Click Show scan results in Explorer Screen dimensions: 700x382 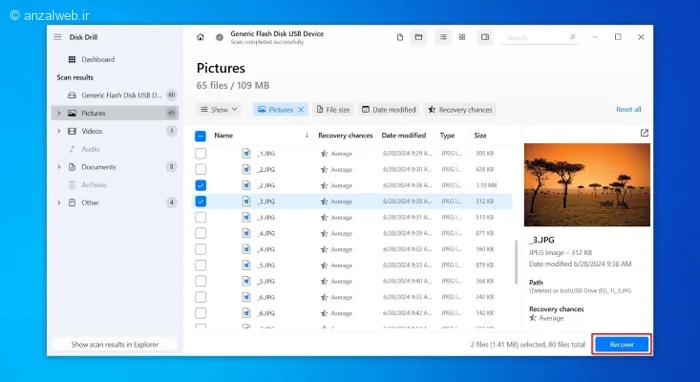[115, 345]
